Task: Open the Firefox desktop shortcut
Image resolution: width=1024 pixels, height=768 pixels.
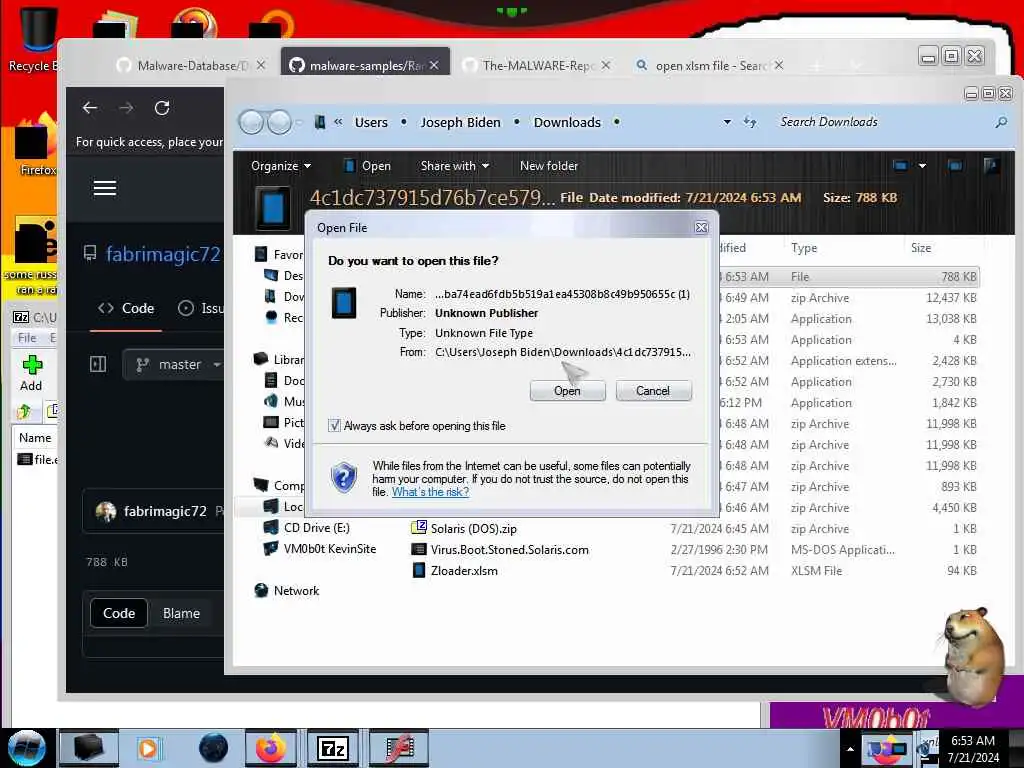Action: tap(37, 145)
